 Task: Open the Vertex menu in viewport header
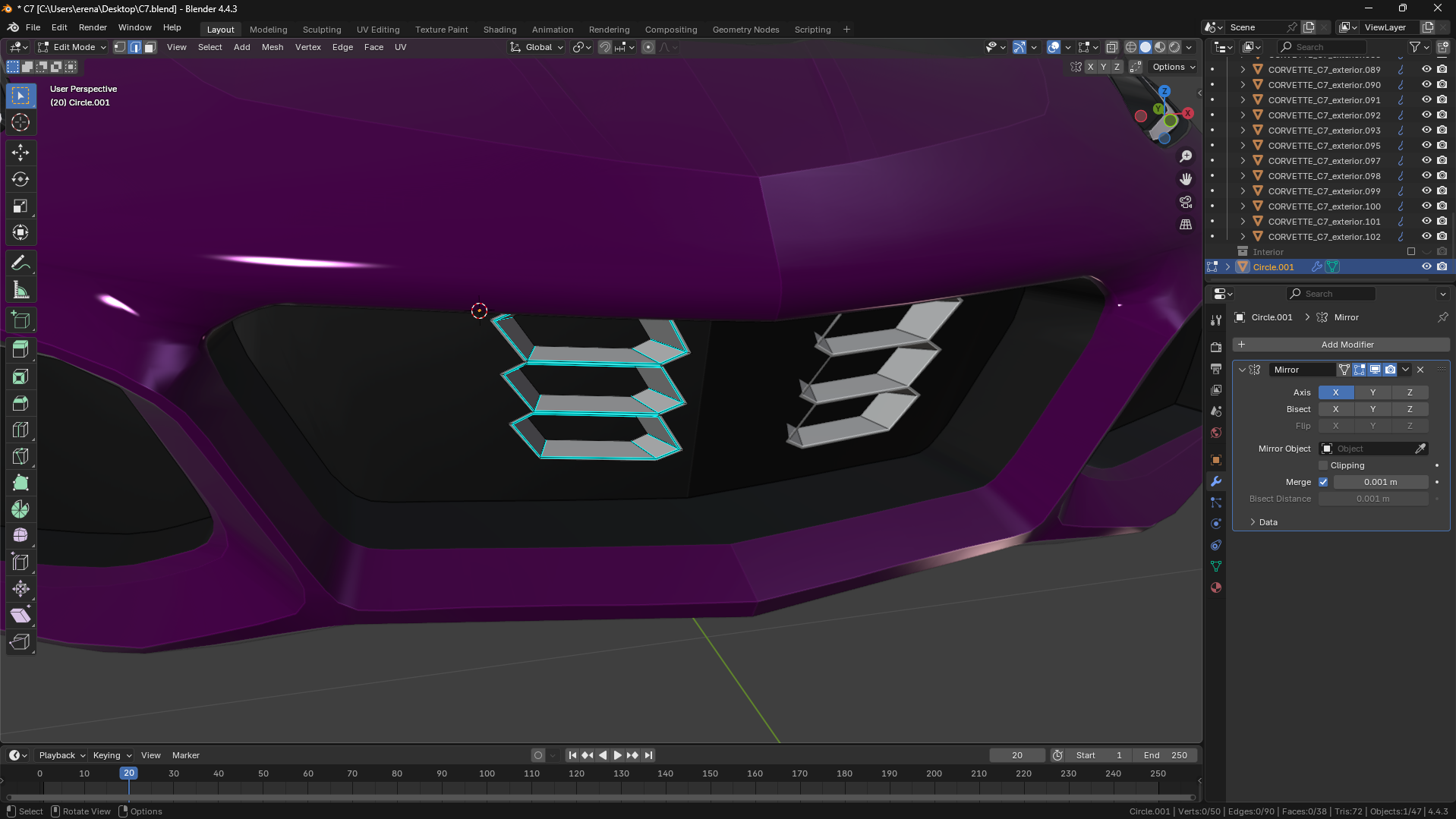click(308, 47)
